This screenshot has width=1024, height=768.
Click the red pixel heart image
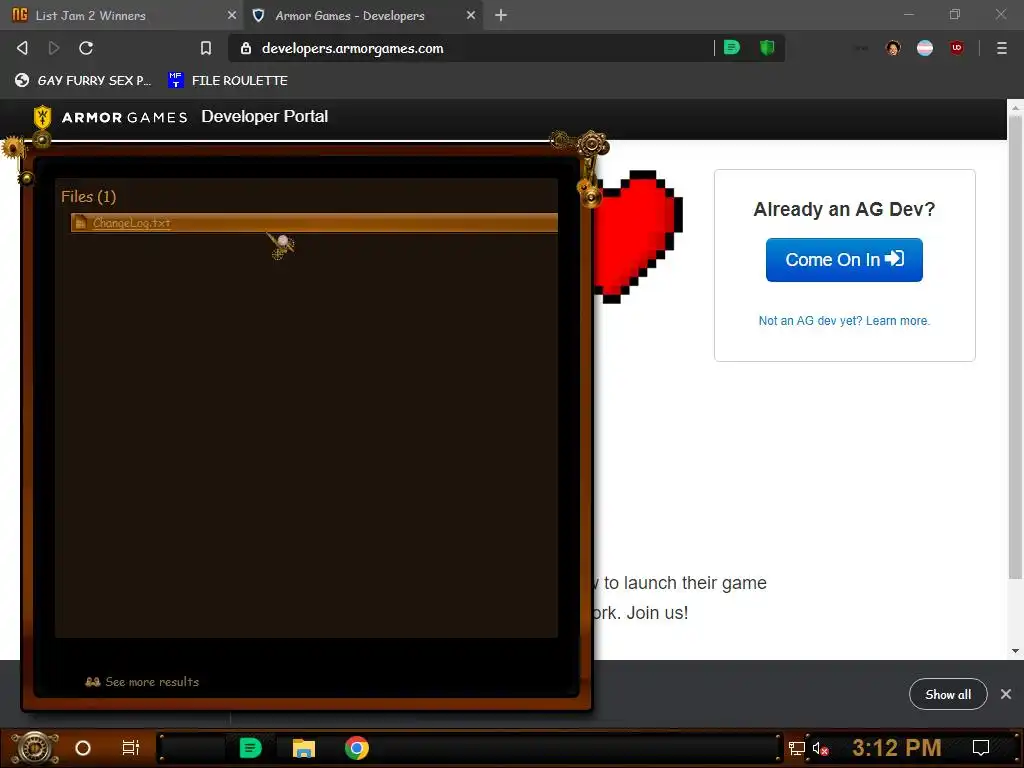pyautogui.click(x=639, y=236)
